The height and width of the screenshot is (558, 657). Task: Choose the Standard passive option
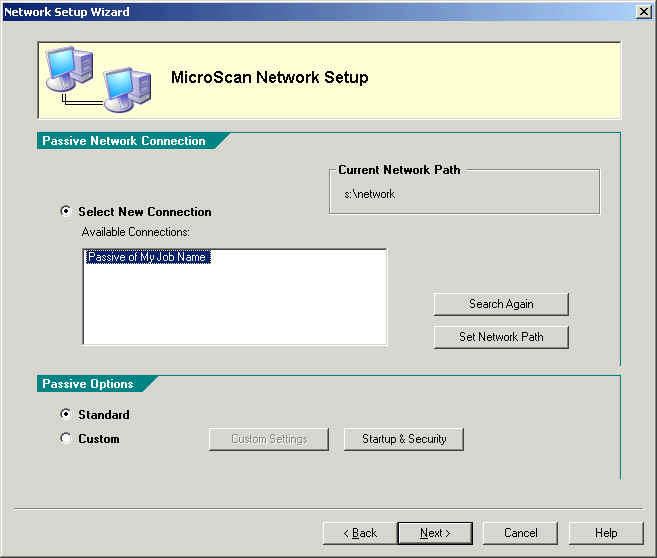click(x=66, y=414)
